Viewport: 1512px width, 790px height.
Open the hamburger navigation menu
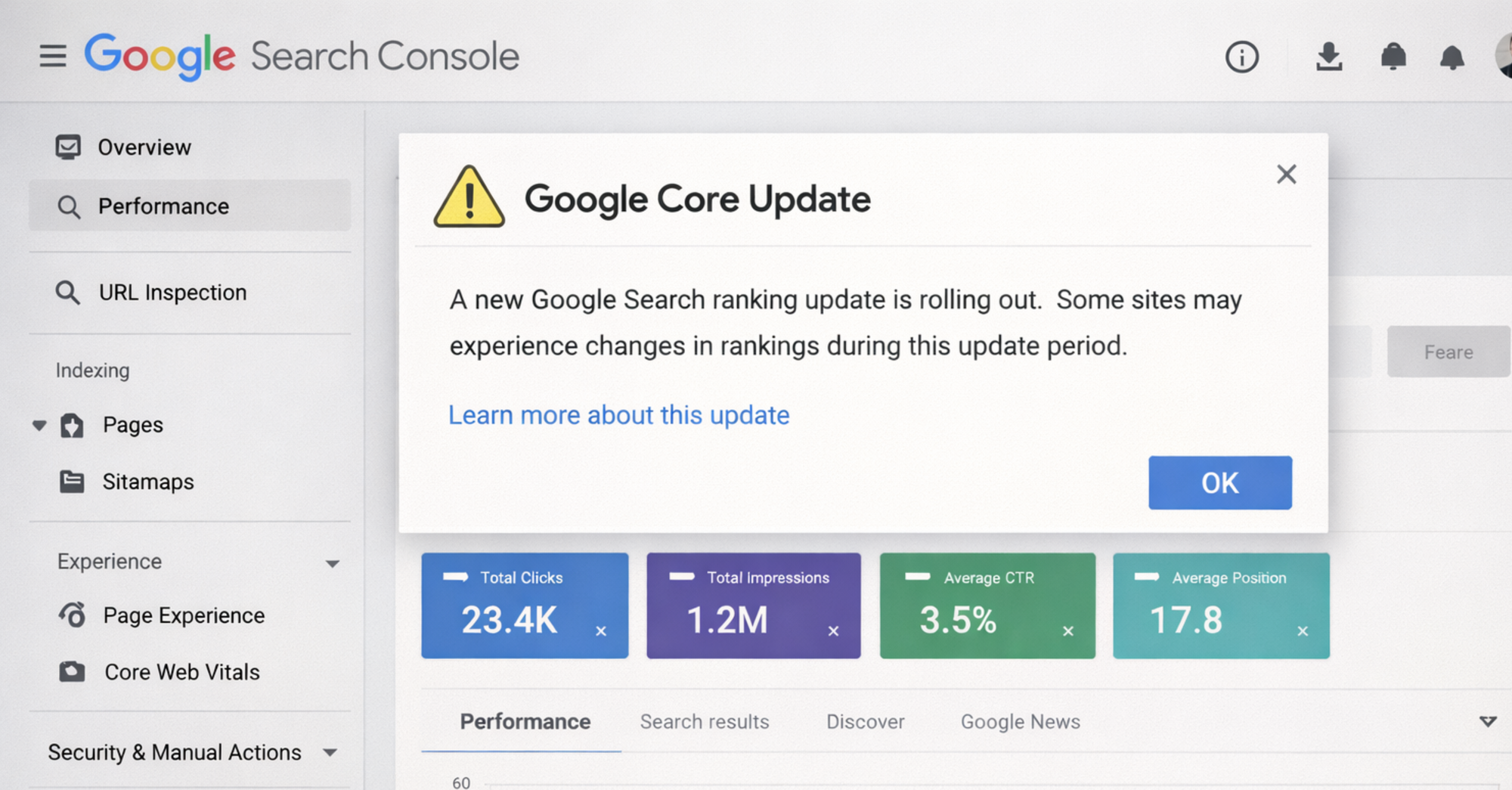[52, 55]
